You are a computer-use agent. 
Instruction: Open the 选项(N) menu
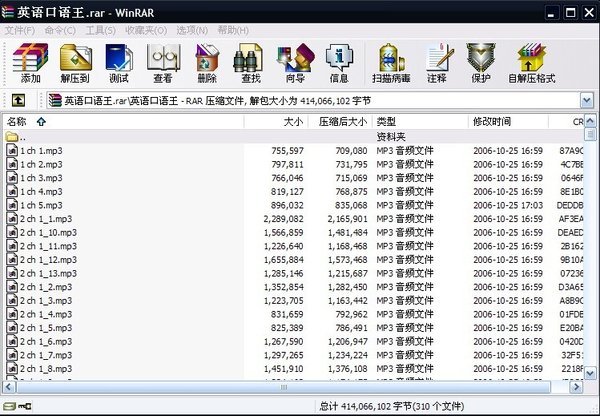tap(192, 31)
